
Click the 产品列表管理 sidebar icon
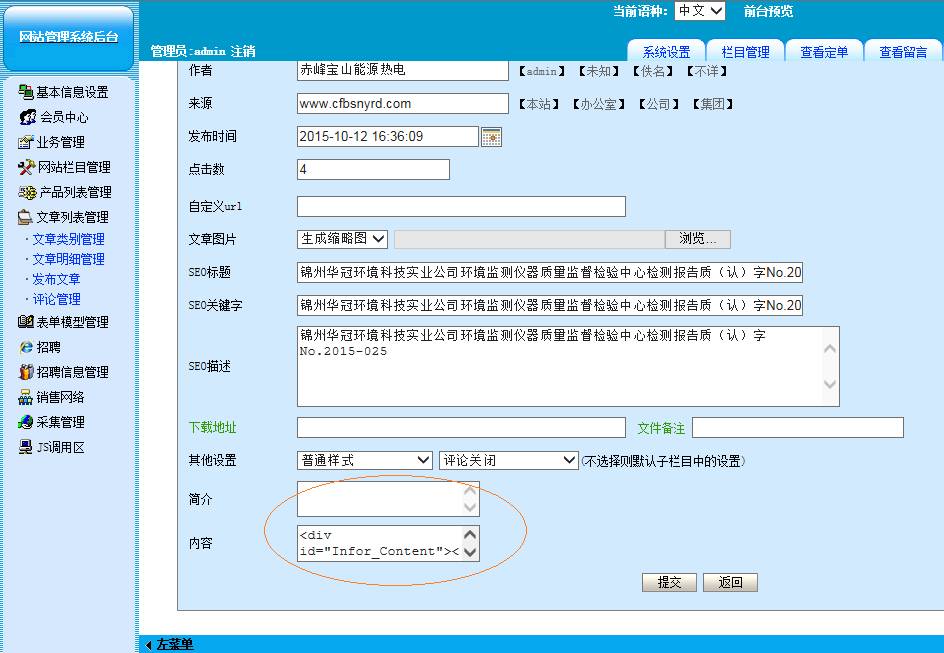(27, 192)
